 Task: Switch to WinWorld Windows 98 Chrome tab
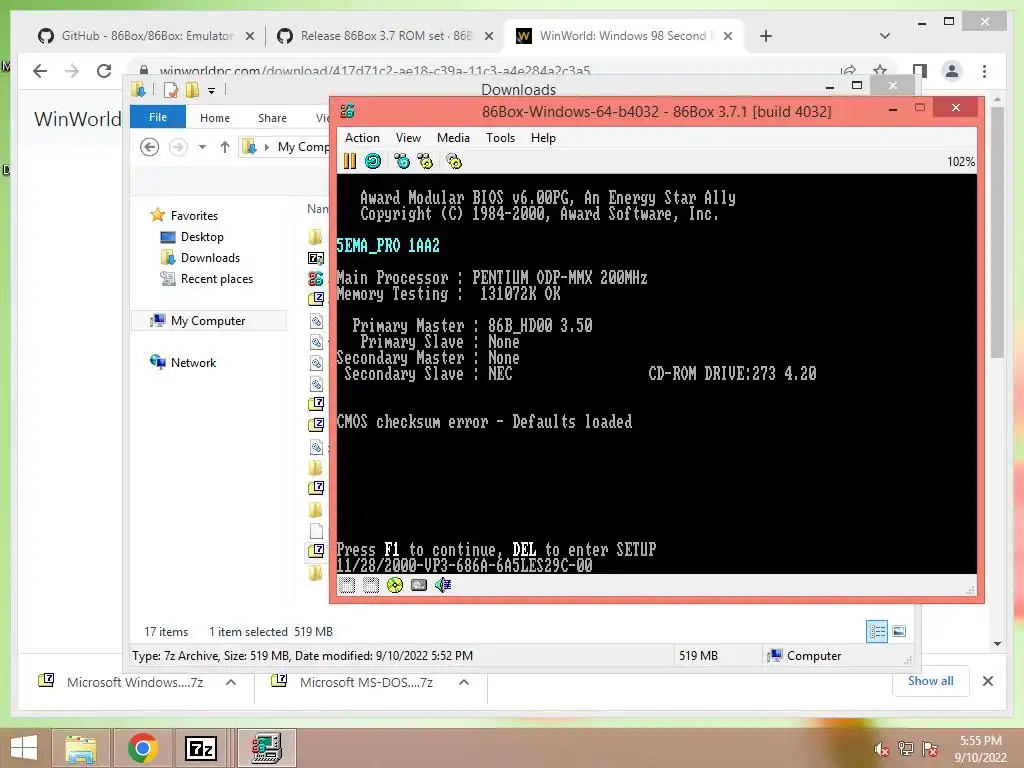(623, 35)
